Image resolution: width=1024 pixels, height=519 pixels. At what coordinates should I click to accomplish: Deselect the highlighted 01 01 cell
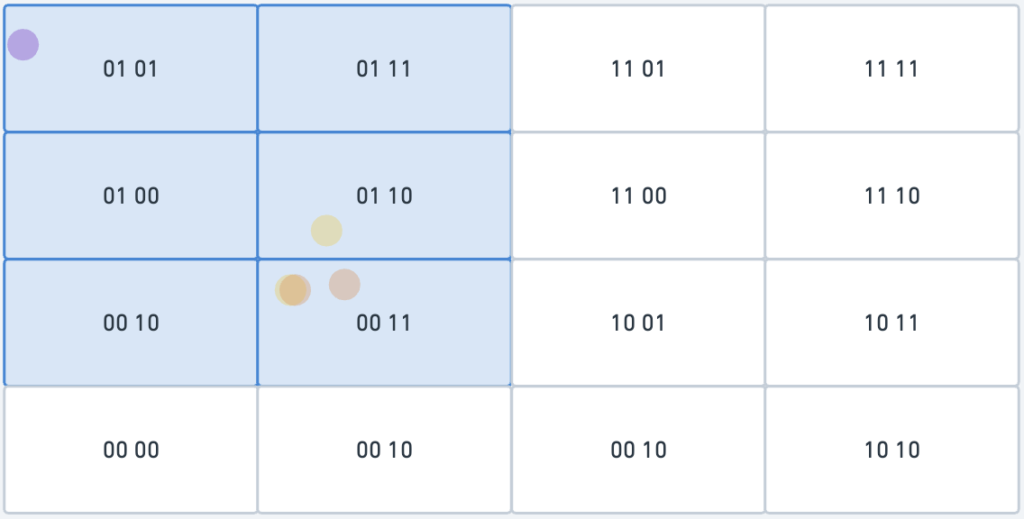pos(131,69)
